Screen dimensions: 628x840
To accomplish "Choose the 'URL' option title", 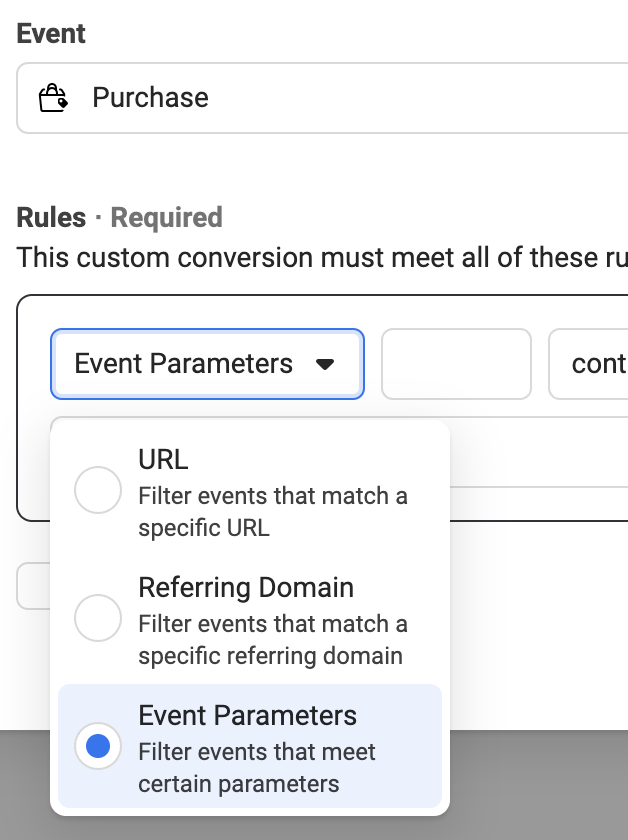I will 163,460.
